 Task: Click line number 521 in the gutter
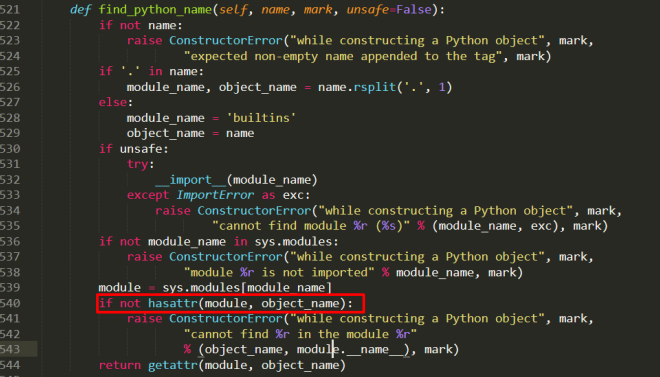10,10
